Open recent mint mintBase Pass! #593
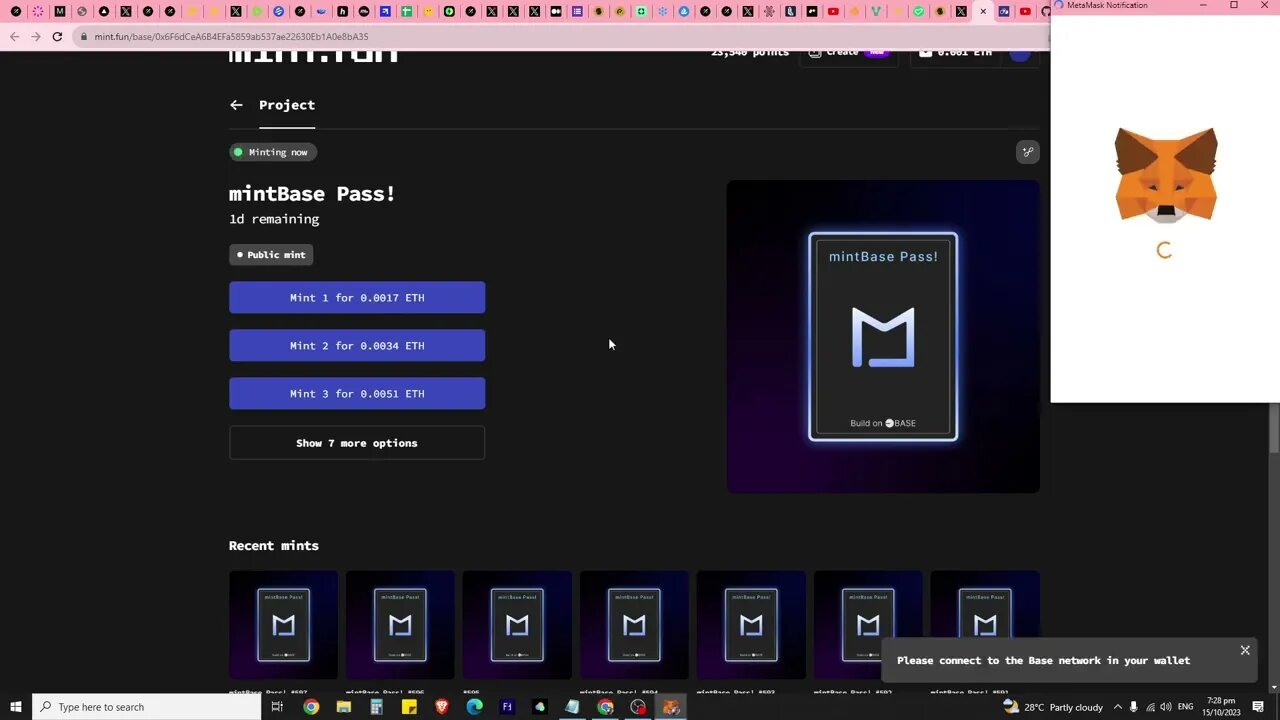This screenshot has width=1280, height=720. (751, 625)
